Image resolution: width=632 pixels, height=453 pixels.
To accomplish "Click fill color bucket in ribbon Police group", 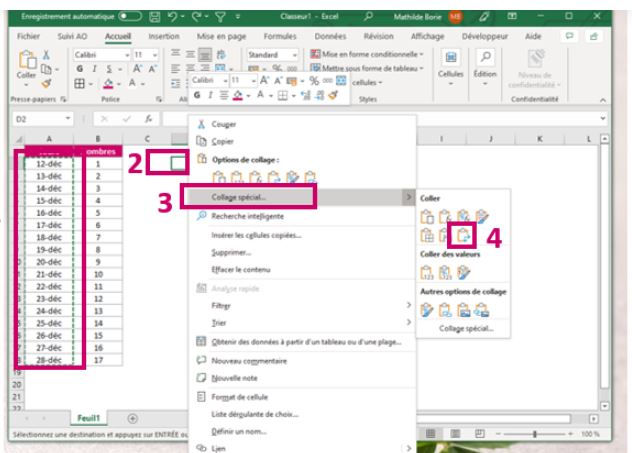I will 108,83.
